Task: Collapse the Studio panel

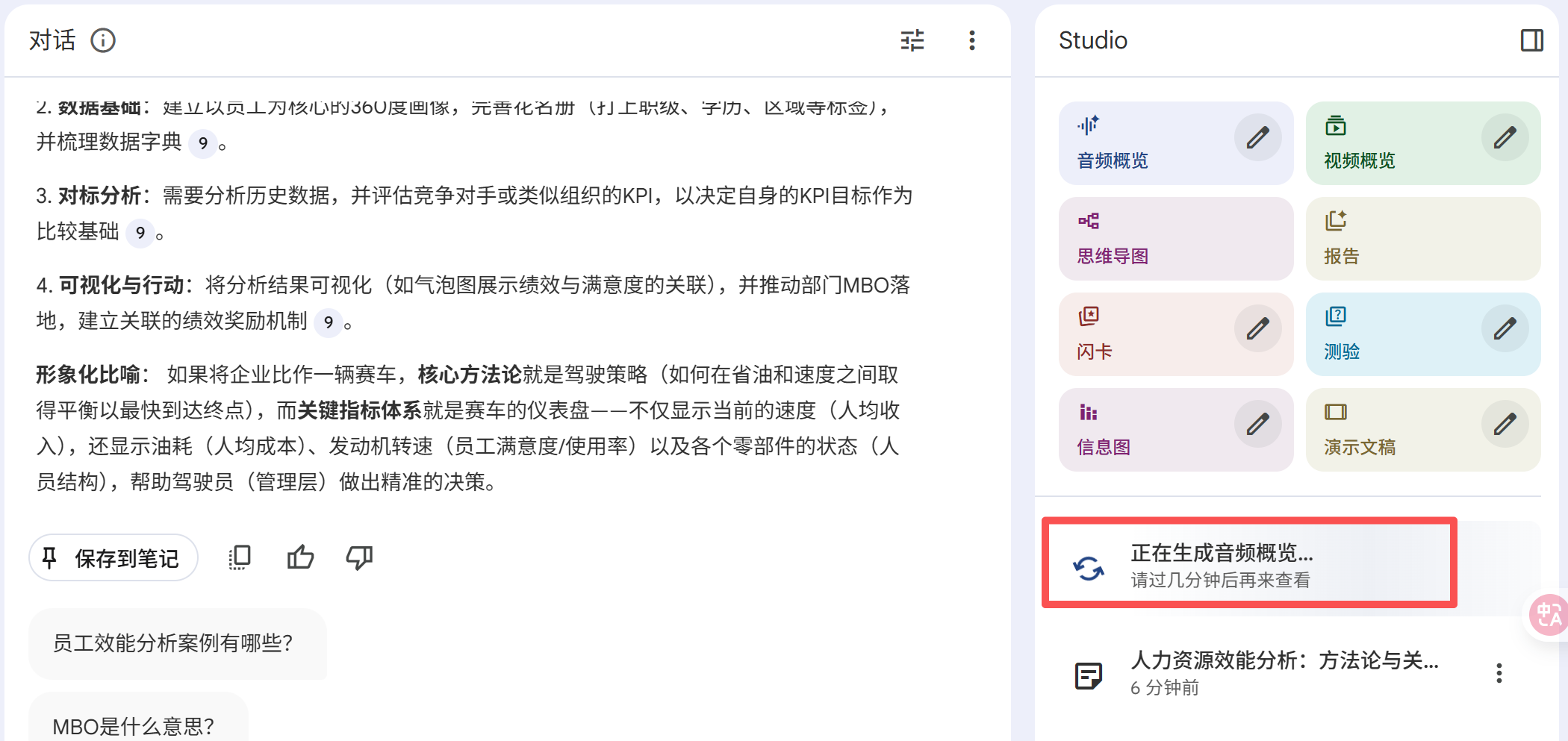Action: pyautogui.click(x=1531, y=40)
